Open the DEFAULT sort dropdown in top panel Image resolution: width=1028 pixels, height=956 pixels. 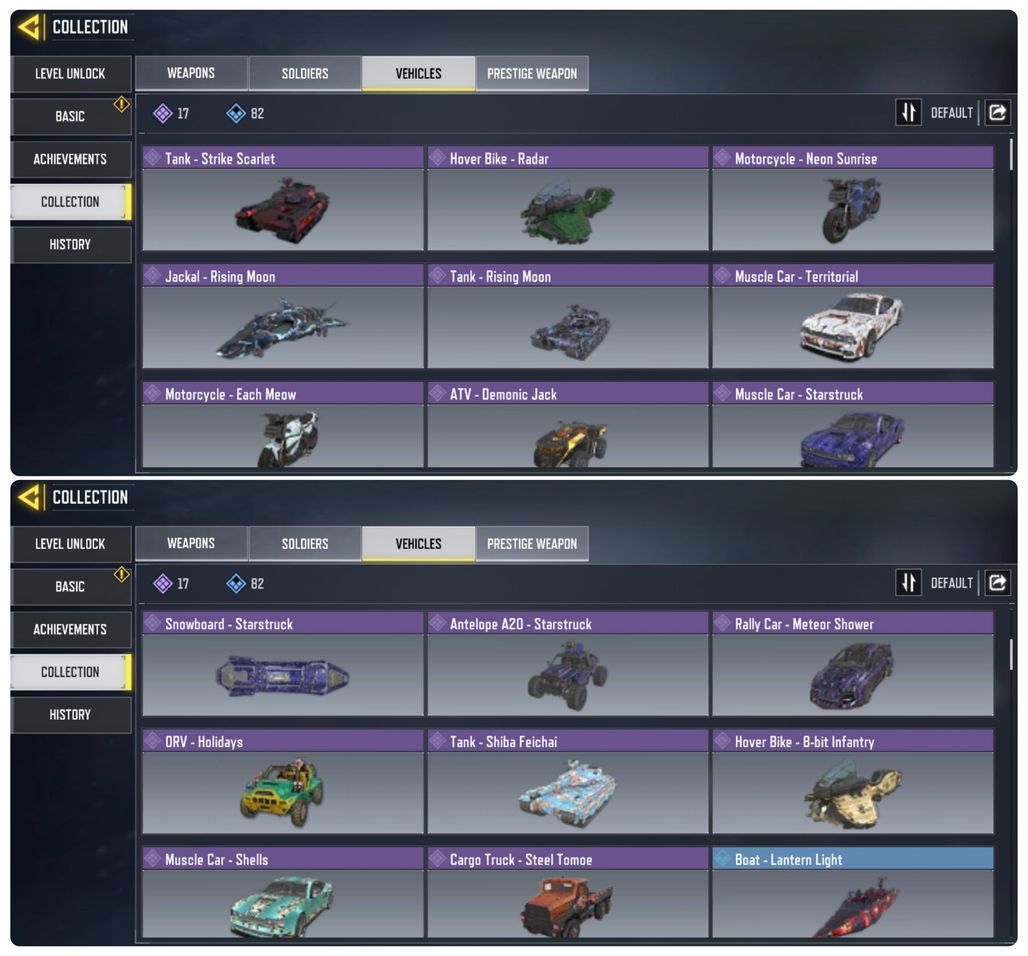(x=951, y=113)
